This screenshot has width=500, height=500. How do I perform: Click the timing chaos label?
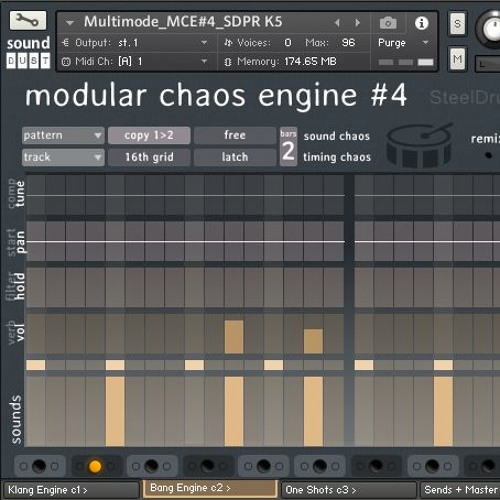(337, 157)
